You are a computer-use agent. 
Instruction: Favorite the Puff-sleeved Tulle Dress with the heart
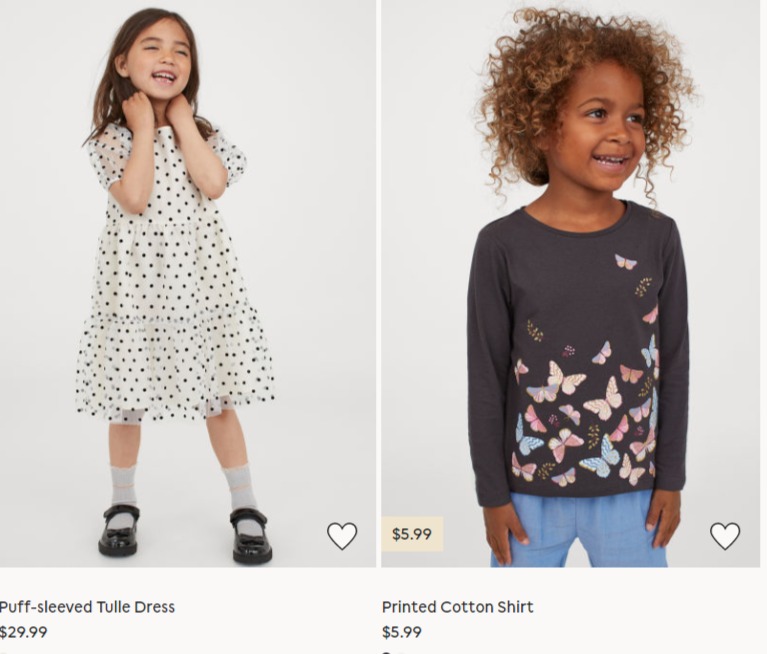342,536
